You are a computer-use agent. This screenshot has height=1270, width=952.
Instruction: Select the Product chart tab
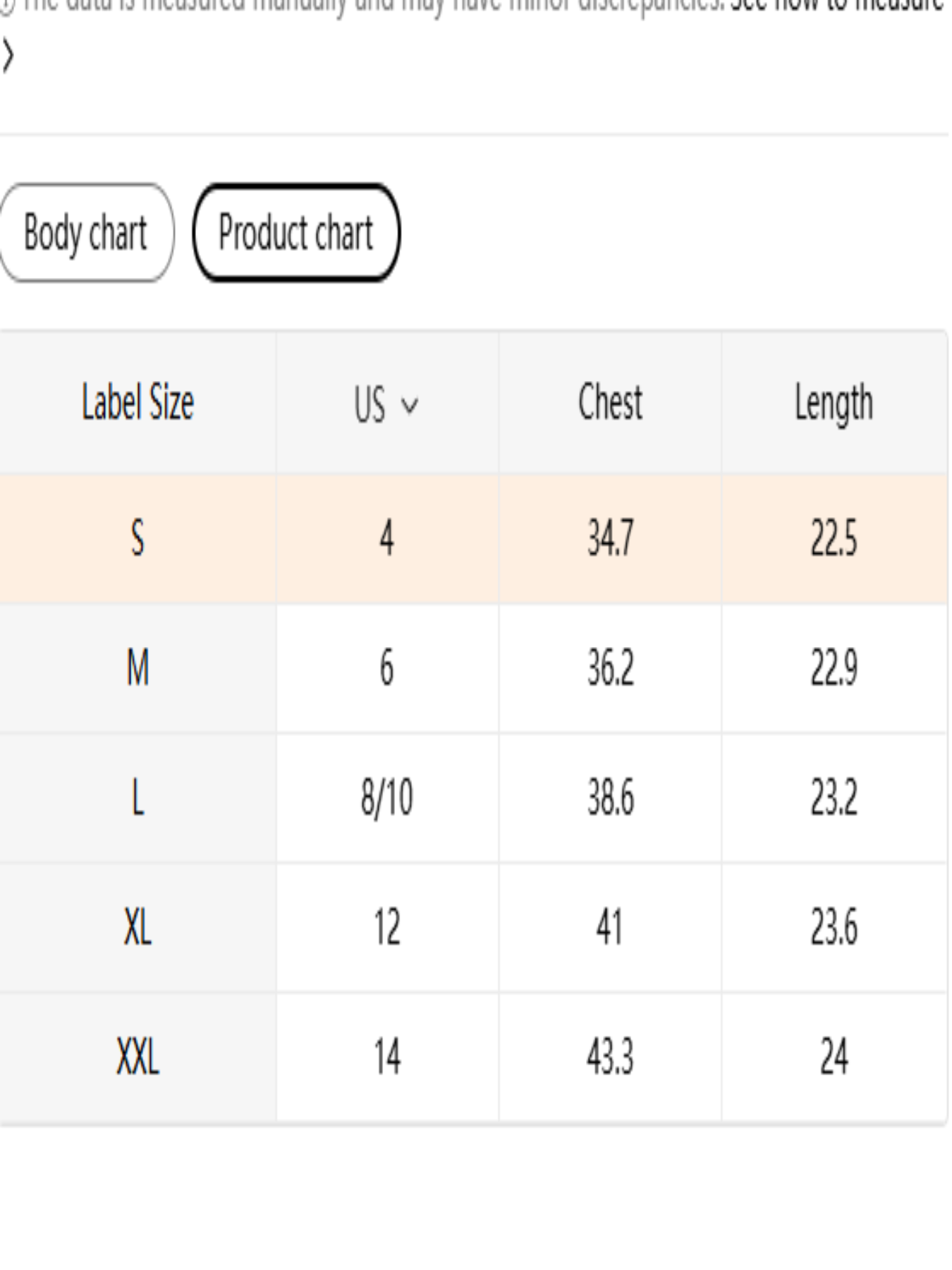(x=295, y=233)
